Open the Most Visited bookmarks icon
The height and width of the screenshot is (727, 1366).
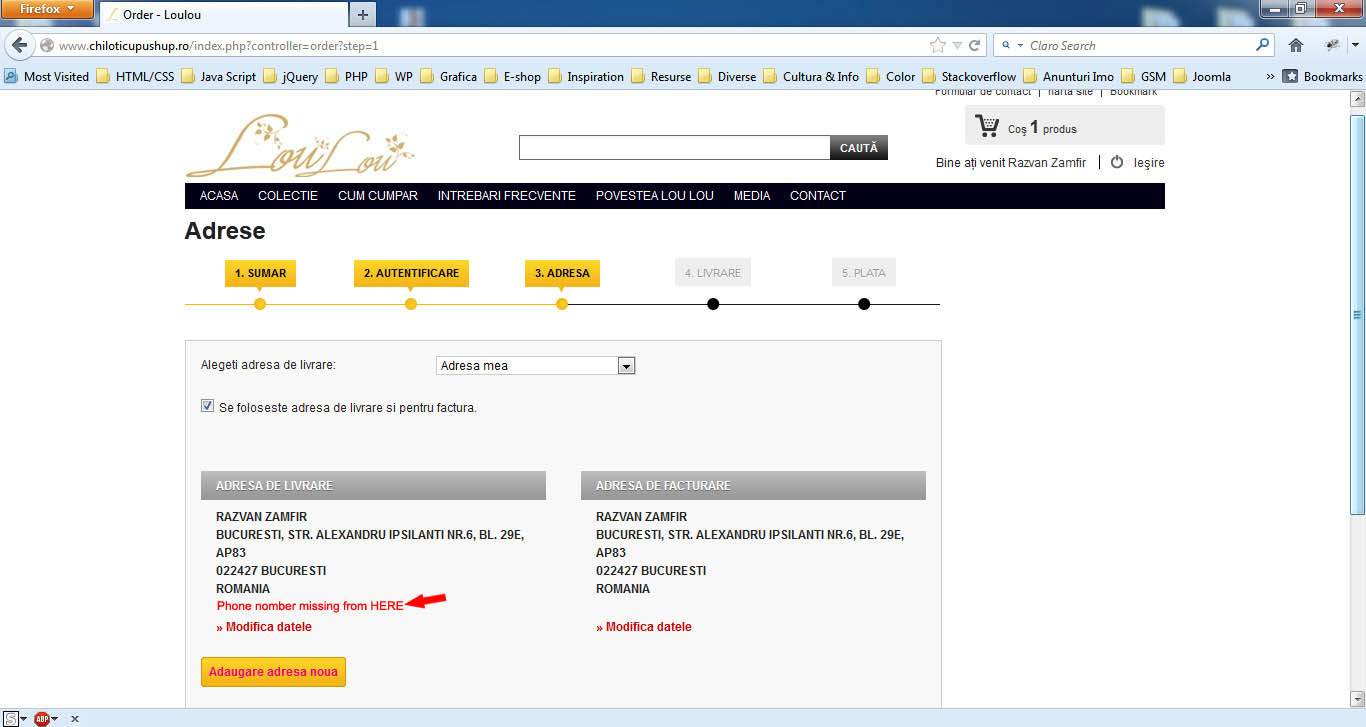[11, 76]
